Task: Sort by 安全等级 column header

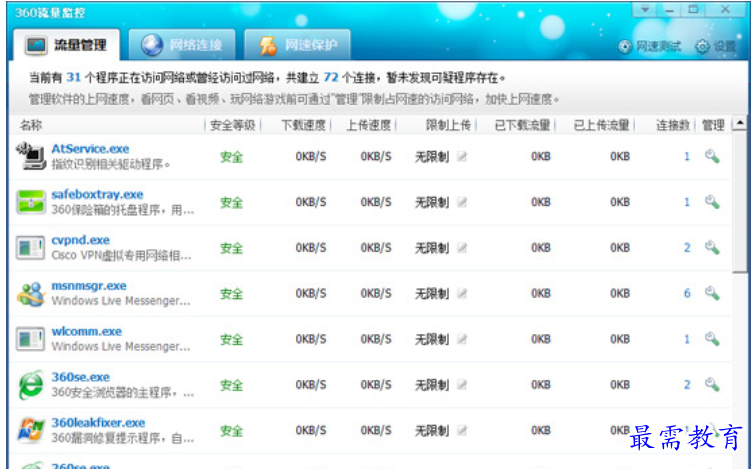Action: click(233, 126)
